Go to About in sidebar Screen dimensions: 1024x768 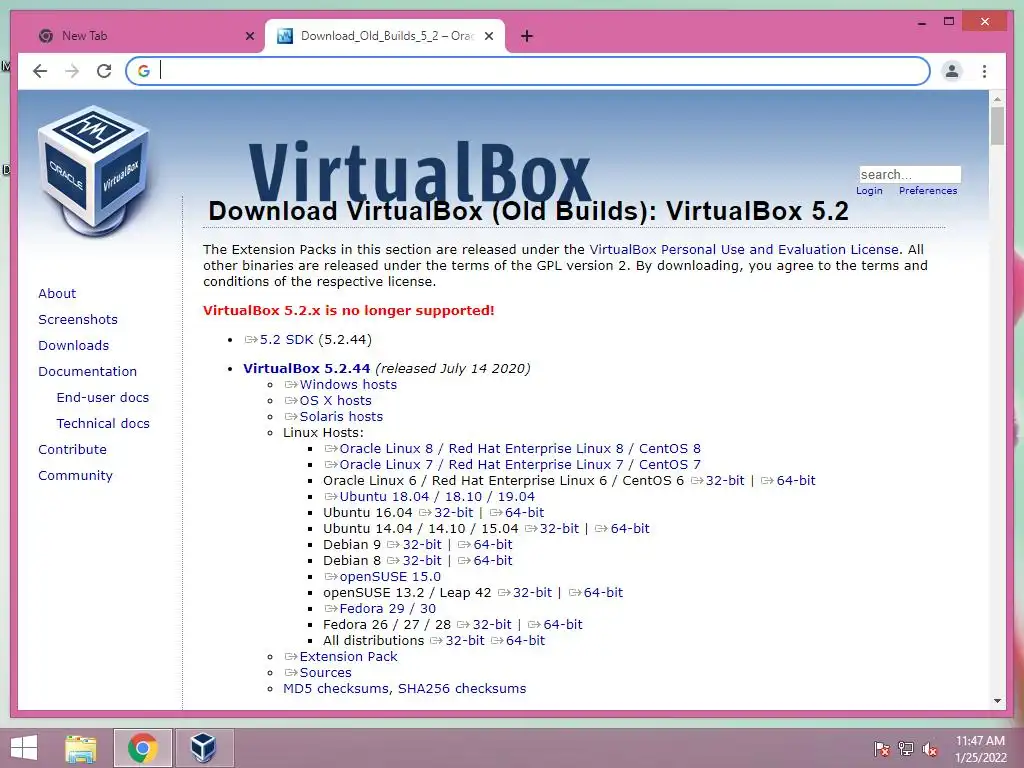(57, 293)
